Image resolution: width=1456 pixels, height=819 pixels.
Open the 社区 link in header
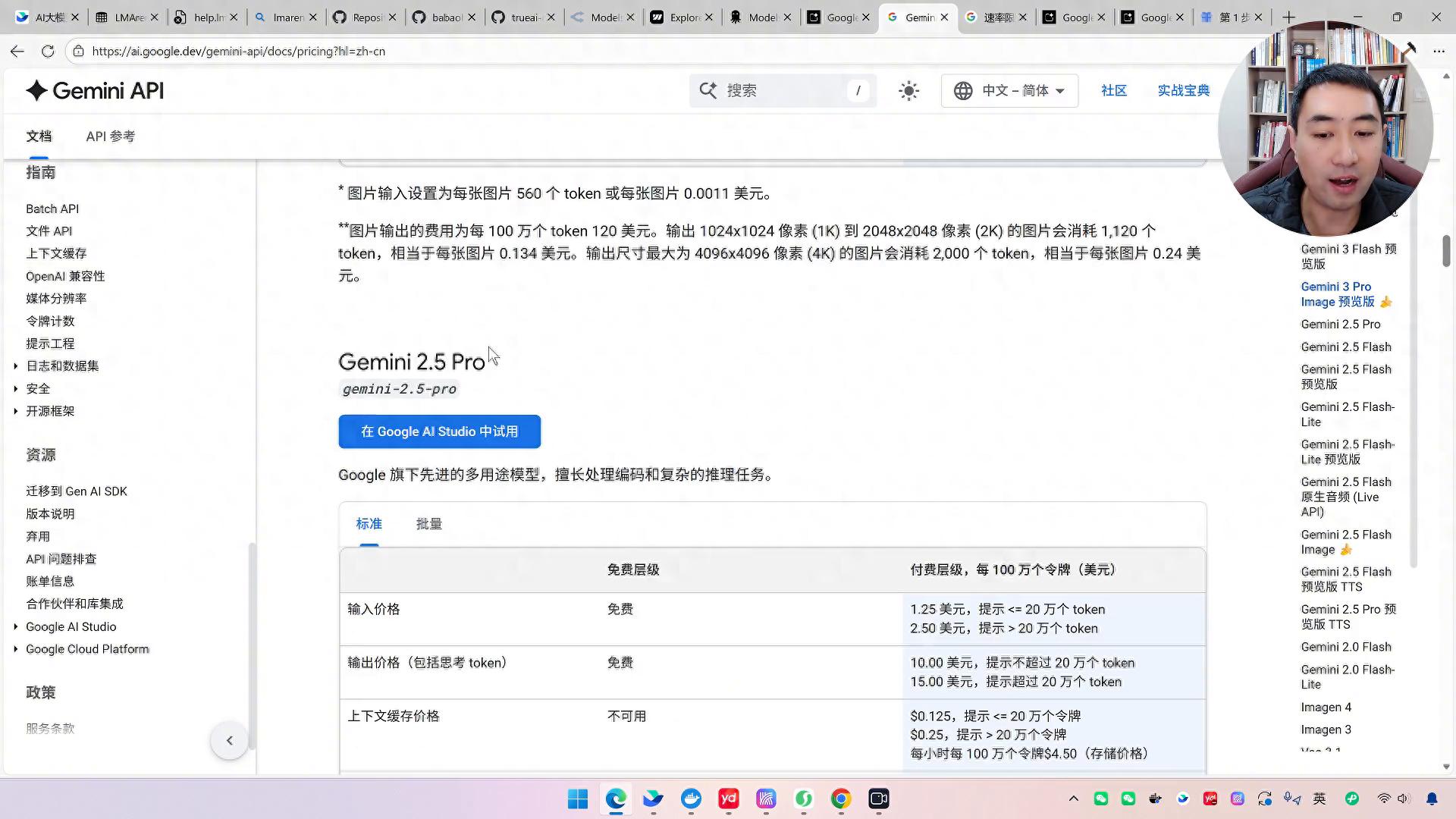(x=1113, y=91)
